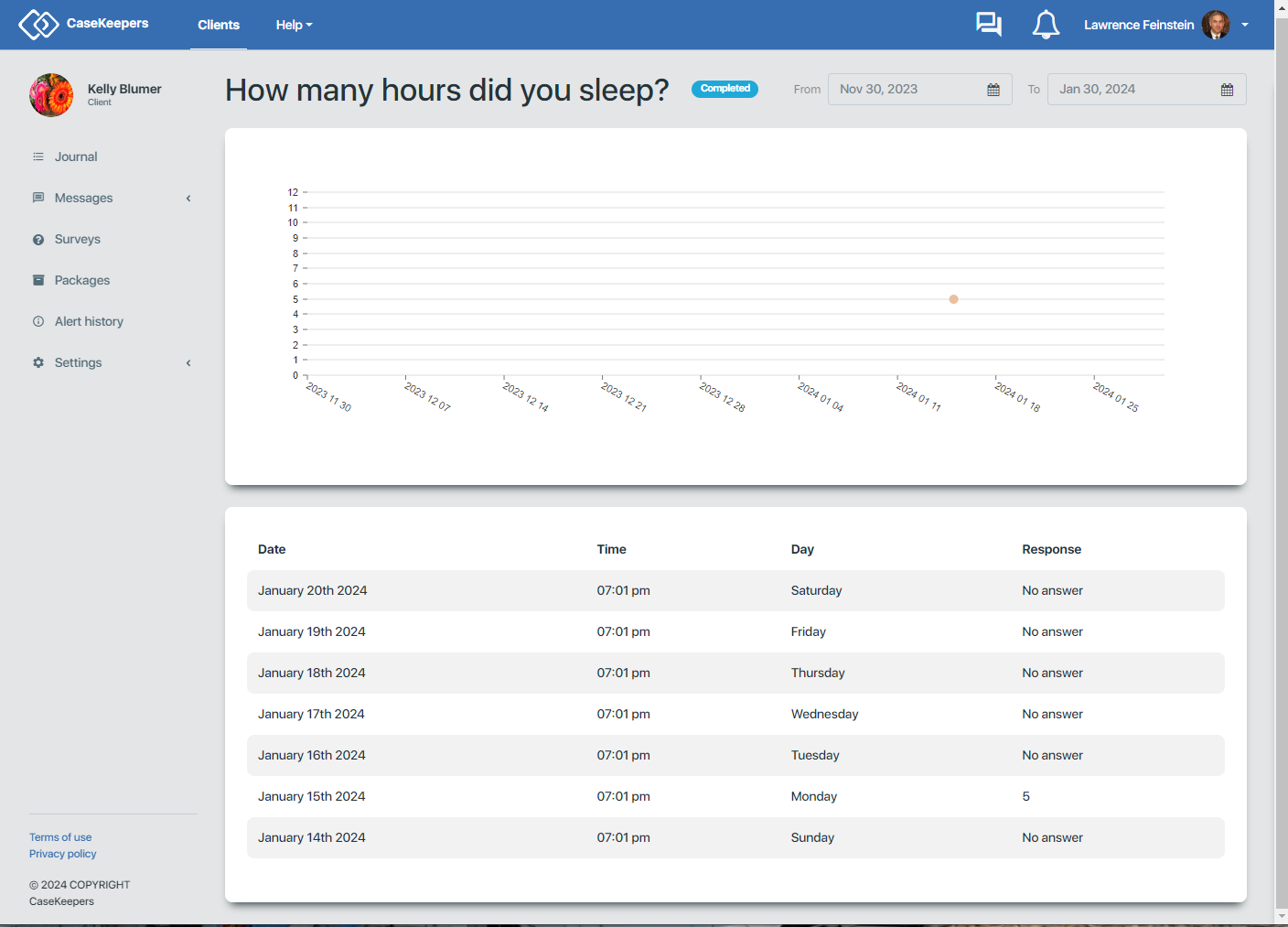Open the Alert history sidebar item
Screen dimensions: 1288x927
pyautogui.click(x=89, y=321)
